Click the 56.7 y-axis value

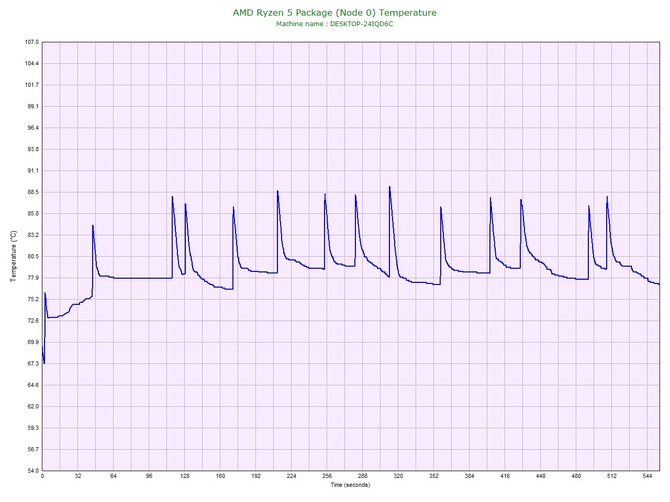point(32,449)
